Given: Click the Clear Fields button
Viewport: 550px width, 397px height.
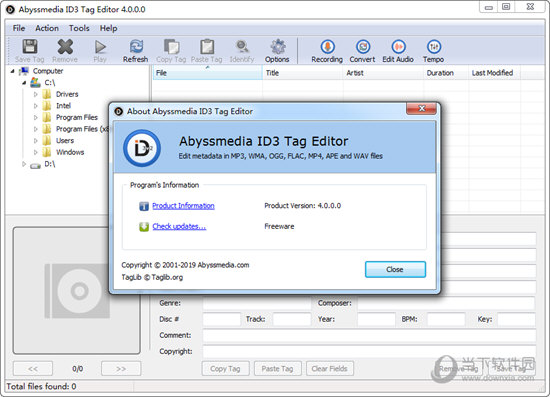Looking at the screenshot, I should [330, 369].
